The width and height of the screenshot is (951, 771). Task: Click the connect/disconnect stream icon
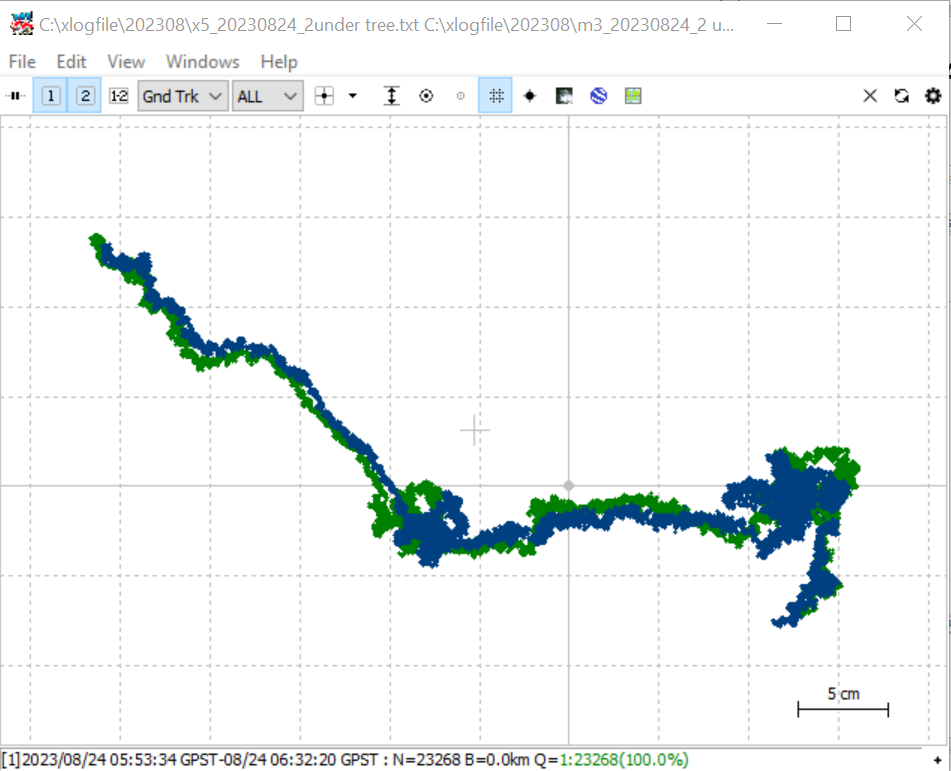pos(15,96)
